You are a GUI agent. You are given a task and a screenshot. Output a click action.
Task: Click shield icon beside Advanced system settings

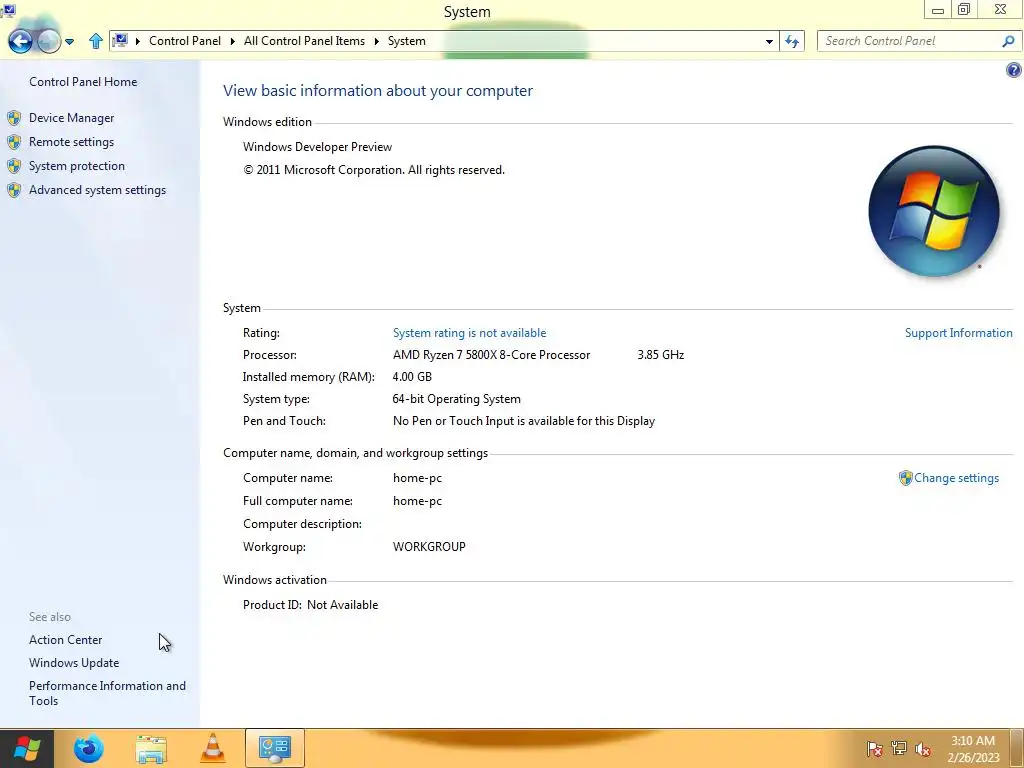[x=14, y=190]
